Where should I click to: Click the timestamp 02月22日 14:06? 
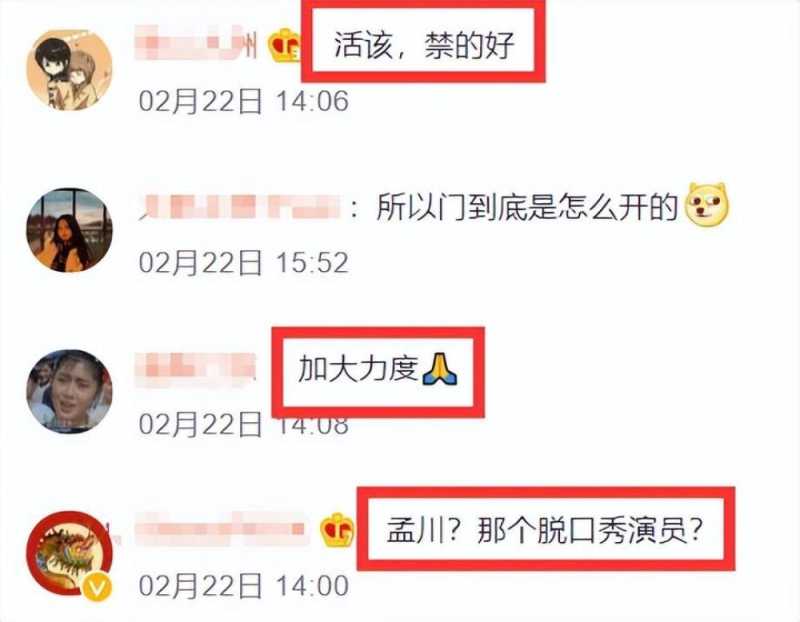(244, 101)
